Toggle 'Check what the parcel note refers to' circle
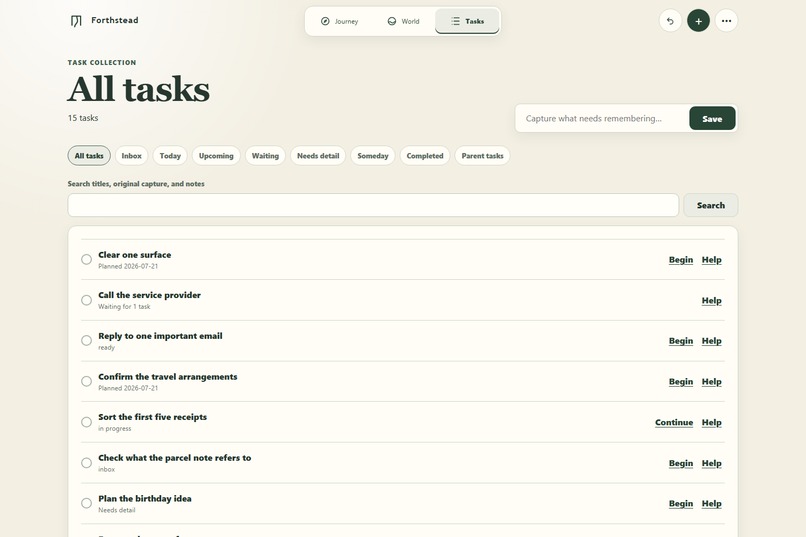The width and height of the screenshot is (806, 537). pos(86,463)
